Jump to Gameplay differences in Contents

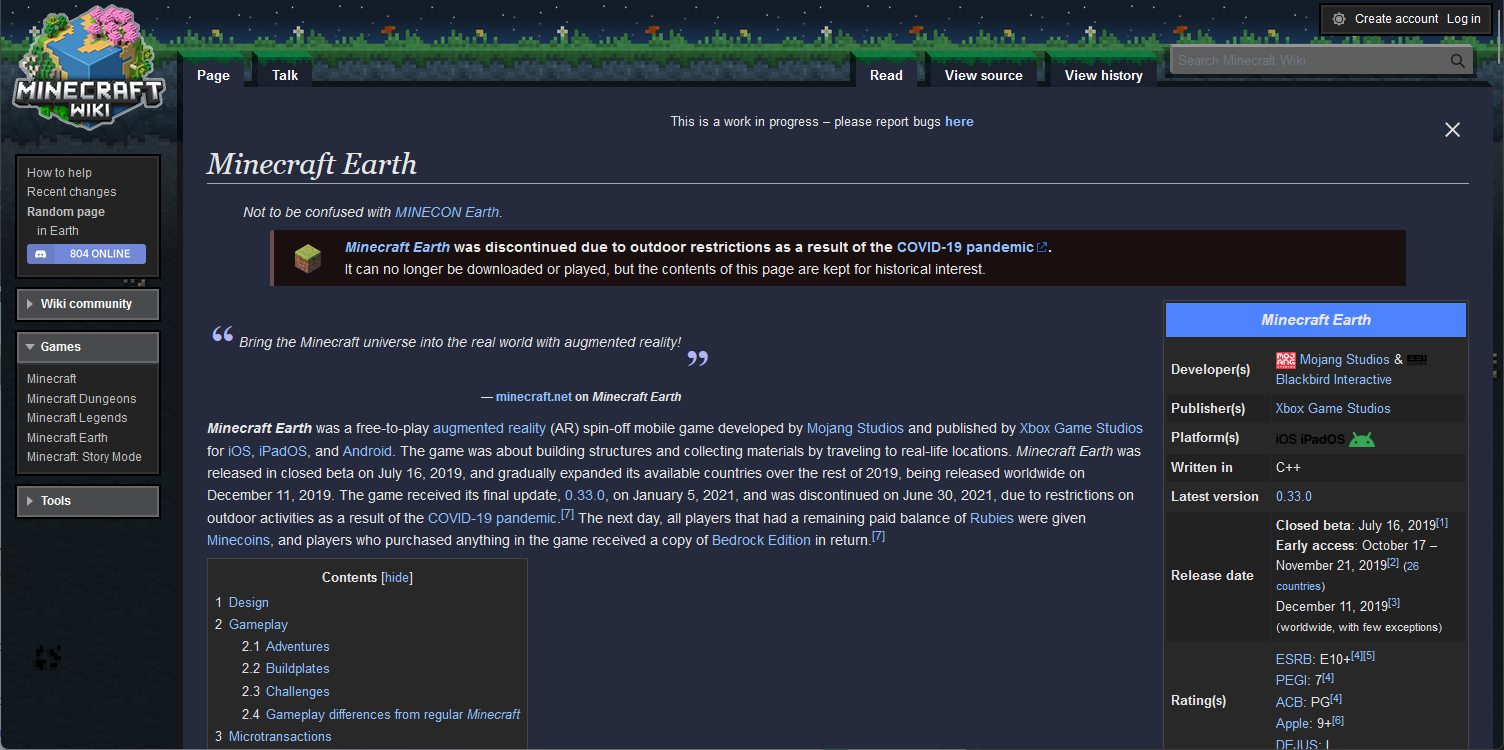point(393,715)
